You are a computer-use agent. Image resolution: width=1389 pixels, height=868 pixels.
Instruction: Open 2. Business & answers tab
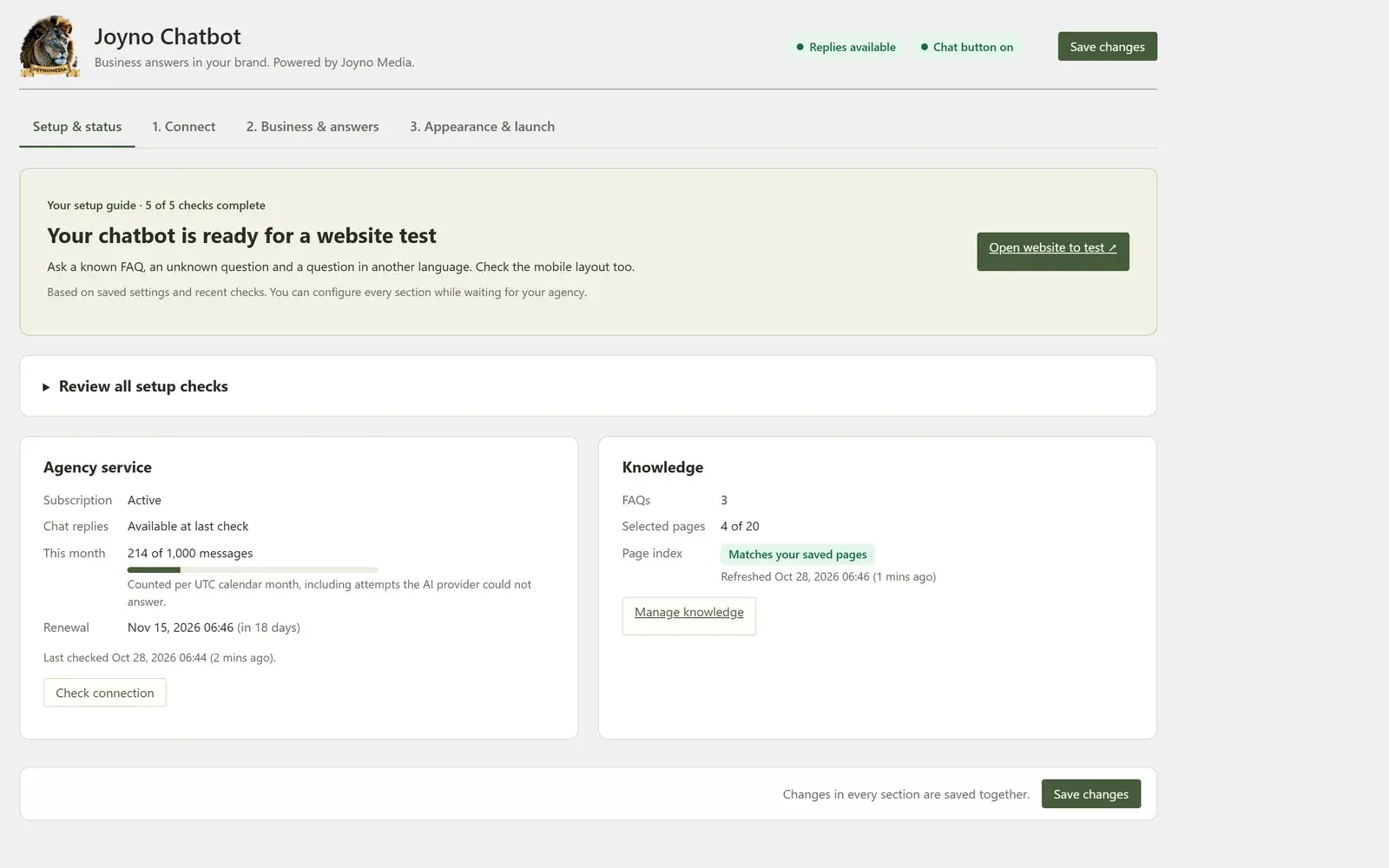click(x=313, y=127)
